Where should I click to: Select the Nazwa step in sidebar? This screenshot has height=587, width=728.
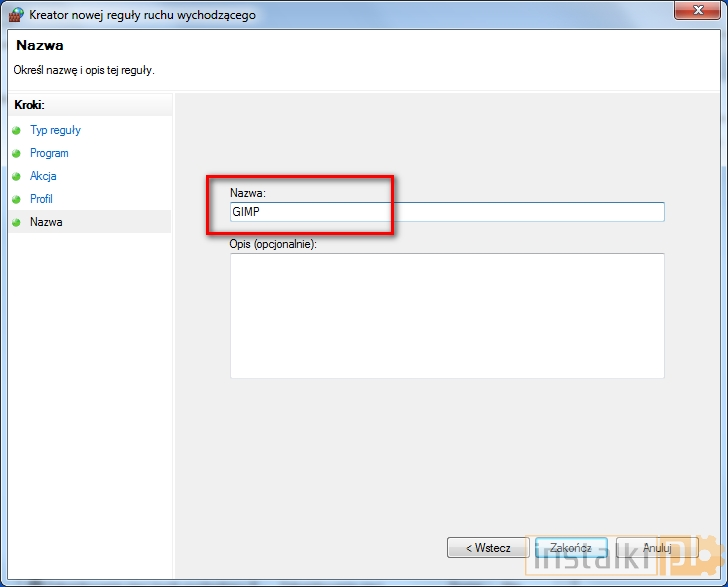(x=90, y=222)
